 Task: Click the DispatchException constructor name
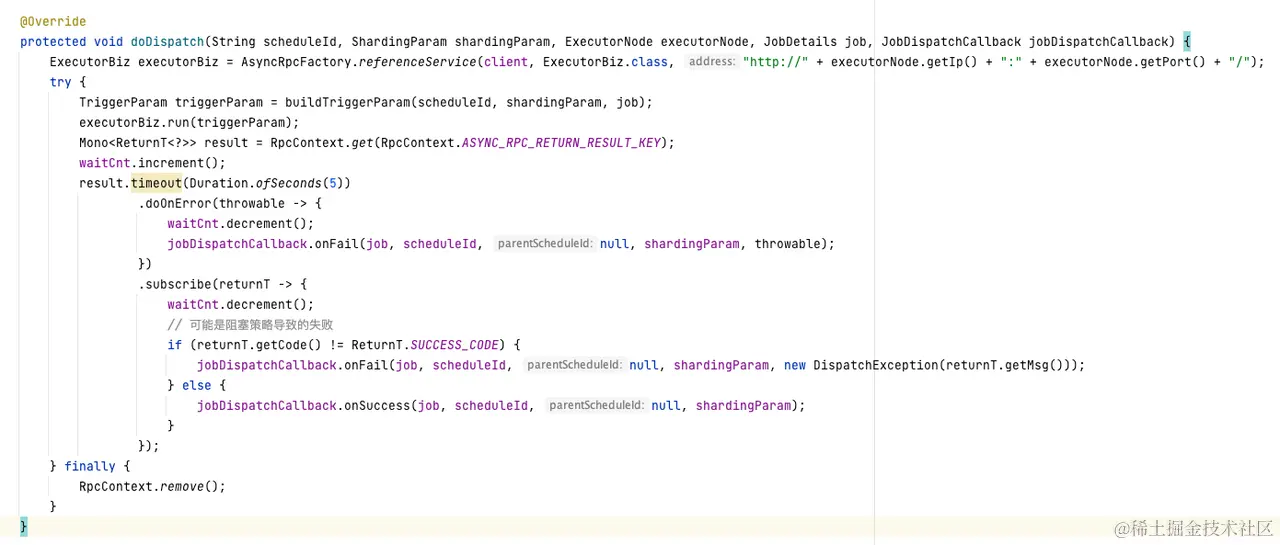(x=874, y=365)
